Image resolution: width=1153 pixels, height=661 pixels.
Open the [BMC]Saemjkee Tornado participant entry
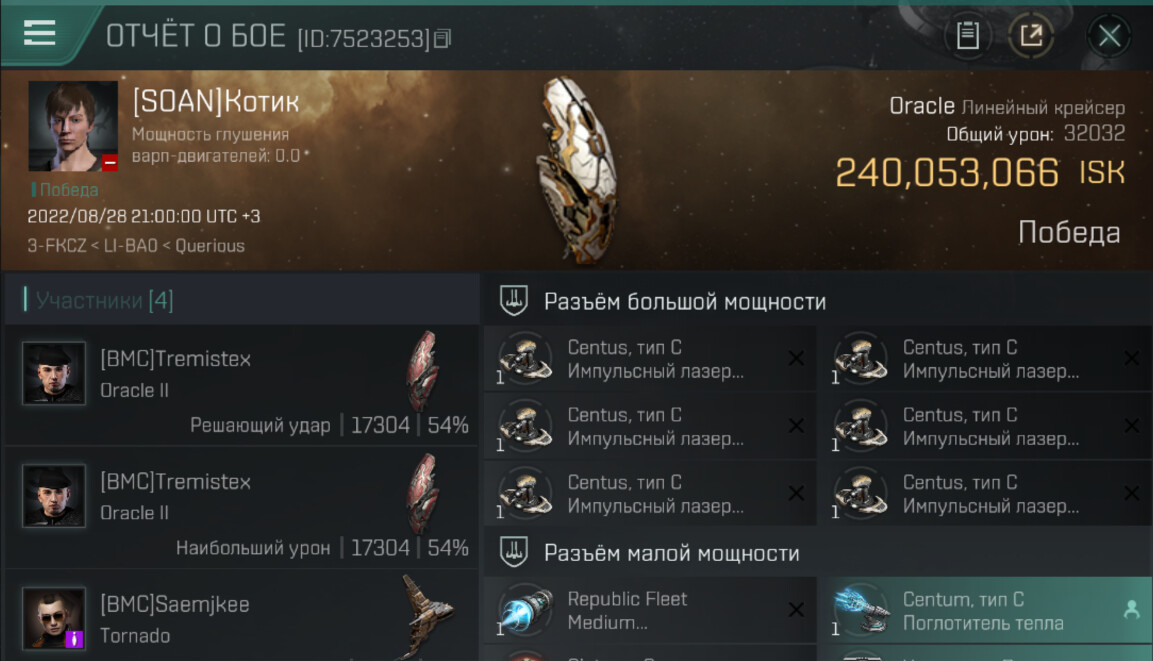coord(242,616)
